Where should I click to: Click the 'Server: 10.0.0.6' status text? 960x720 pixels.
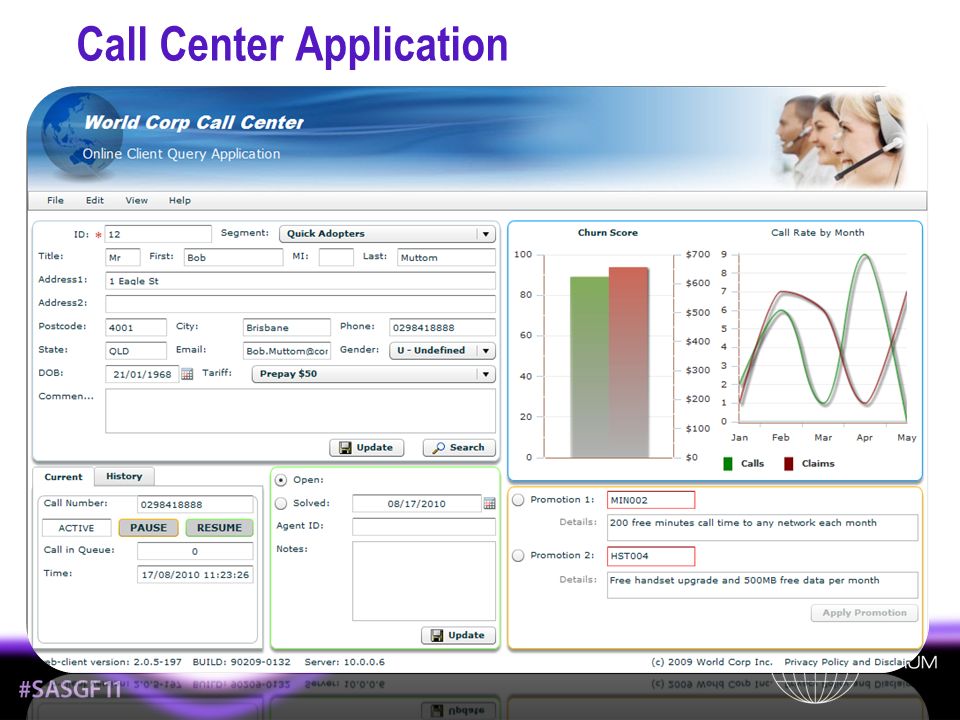pyautogui.click(x=344, y=662)
